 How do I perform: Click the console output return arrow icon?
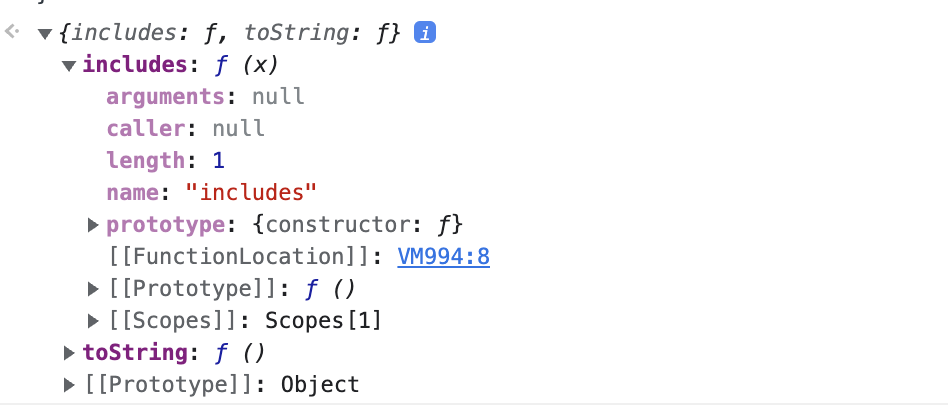pos(12,31)
